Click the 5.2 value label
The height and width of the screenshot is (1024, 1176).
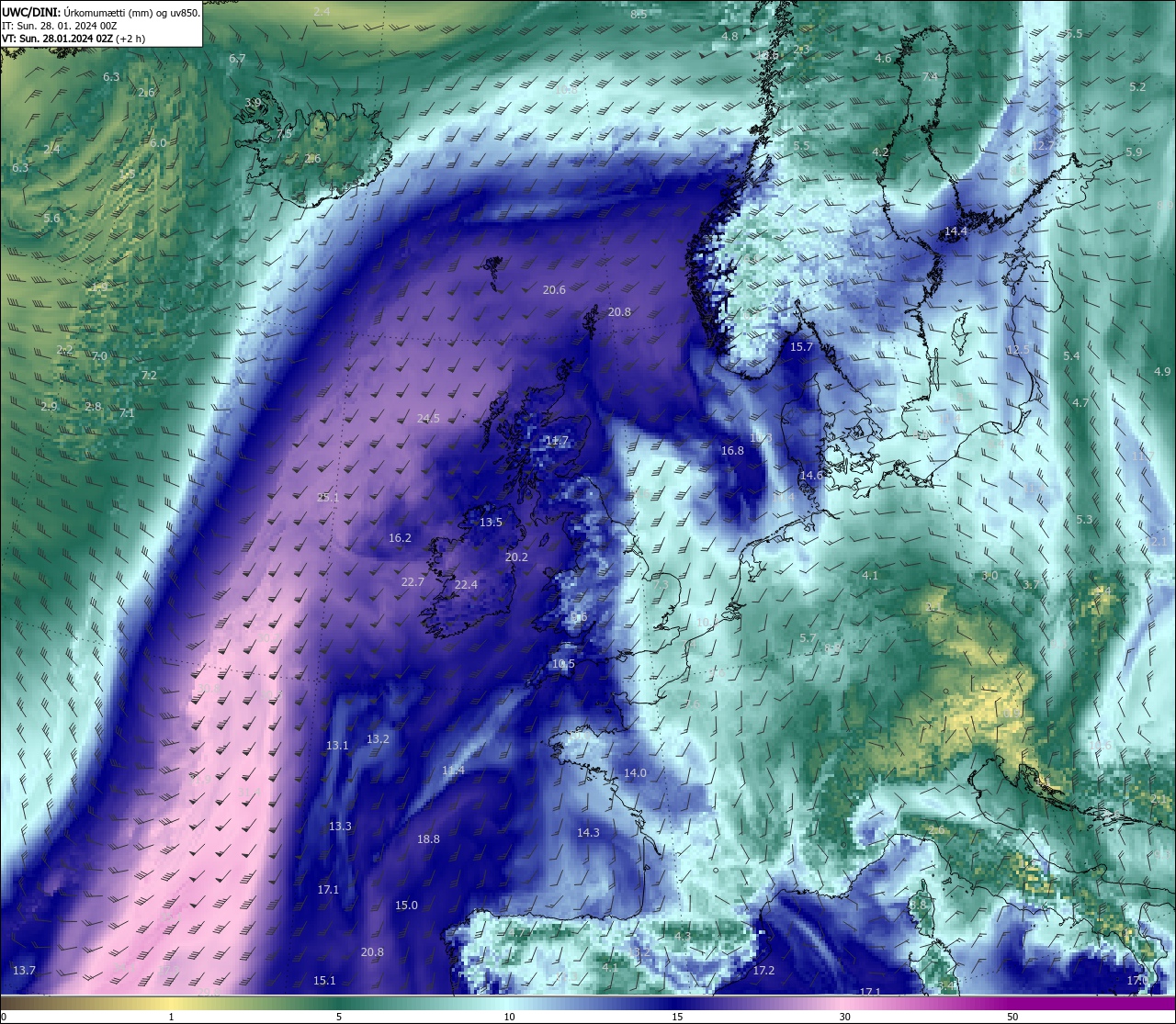pyautogui.click(x=1137, y=86)
